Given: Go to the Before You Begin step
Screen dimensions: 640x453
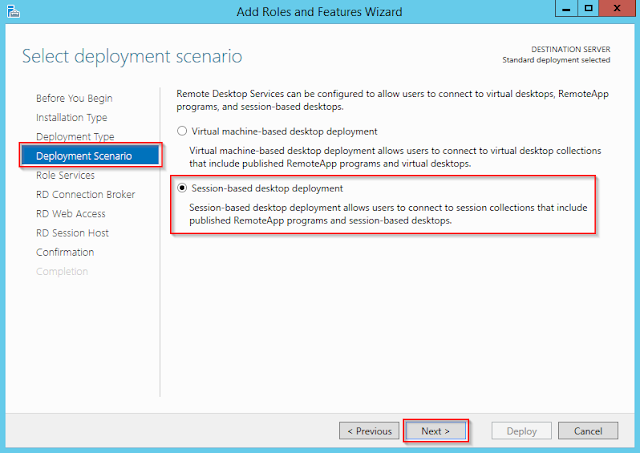Looking at the screenshot, I should (74, 98).
